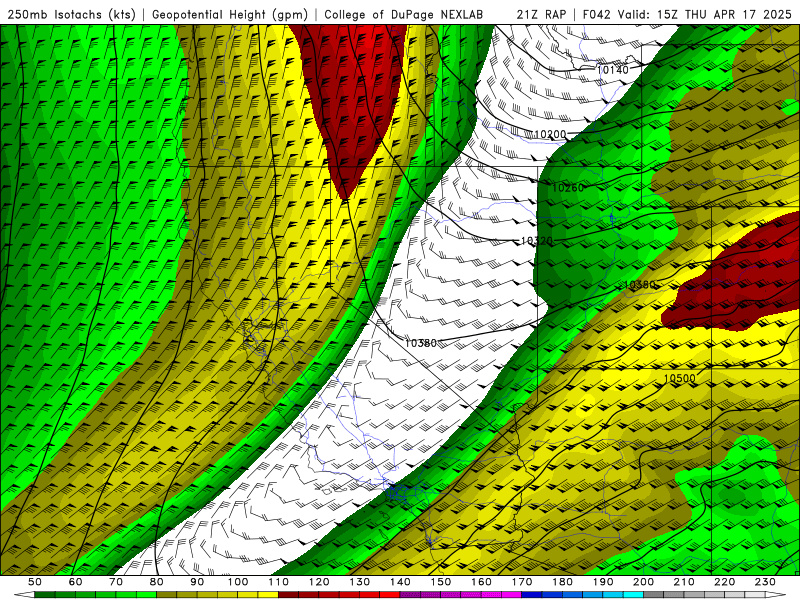
Task: Click the '250mb Isotachs (kts)' title text
Action: [71, 14]
